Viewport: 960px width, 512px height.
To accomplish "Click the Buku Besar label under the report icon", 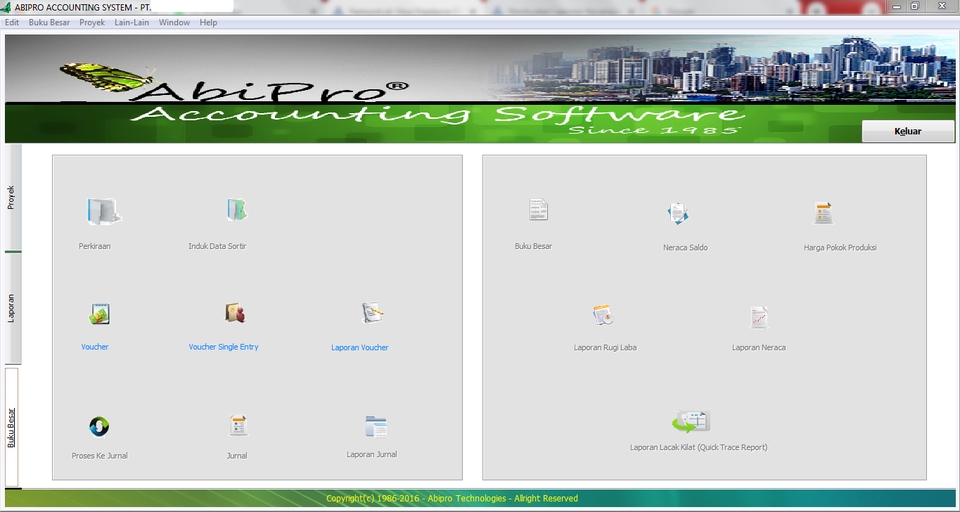I will (x=533, y=246).
